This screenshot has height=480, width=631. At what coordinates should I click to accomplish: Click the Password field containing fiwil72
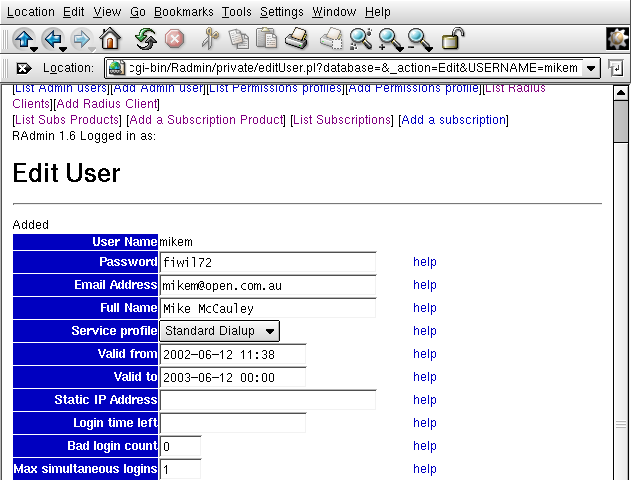tap(268, 262)
